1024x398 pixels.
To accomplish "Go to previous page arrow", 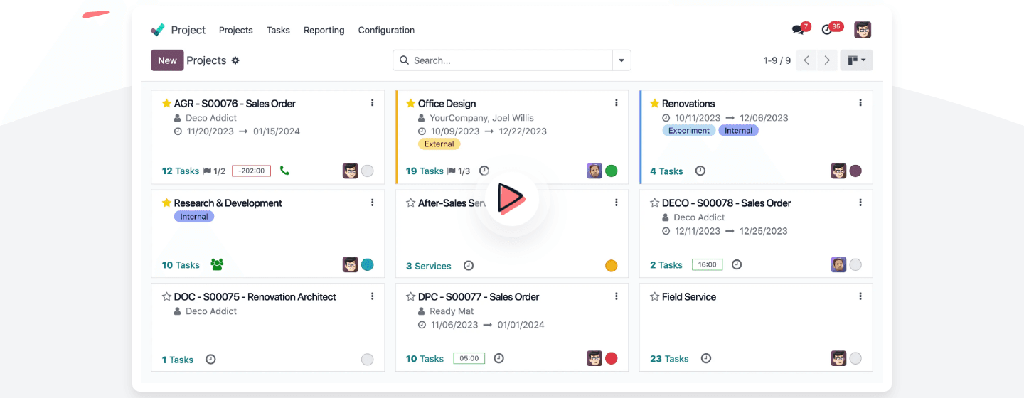I will coord(807,61).
